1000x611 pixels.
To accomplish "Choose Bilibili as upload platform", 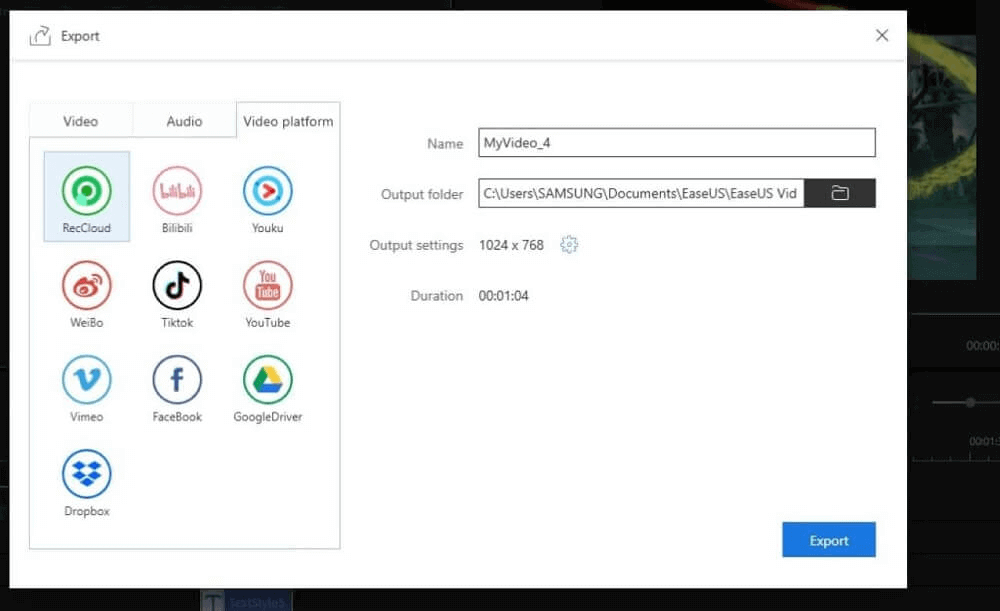I will 177,191.
